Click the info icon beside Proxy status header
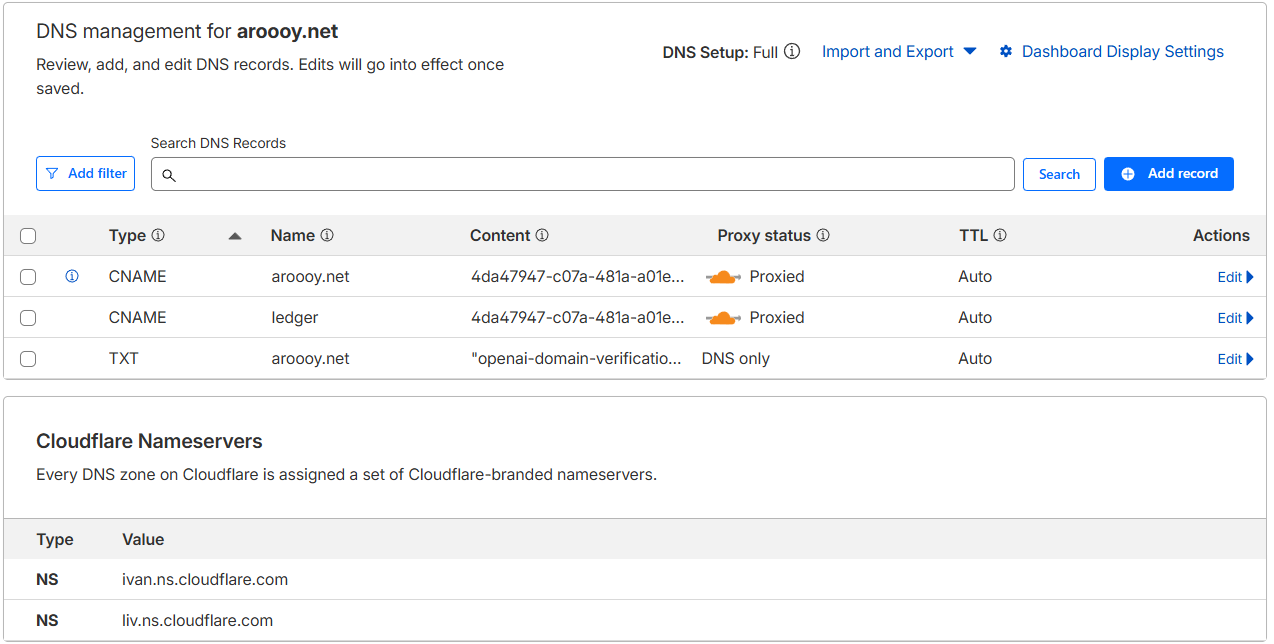 823,236
